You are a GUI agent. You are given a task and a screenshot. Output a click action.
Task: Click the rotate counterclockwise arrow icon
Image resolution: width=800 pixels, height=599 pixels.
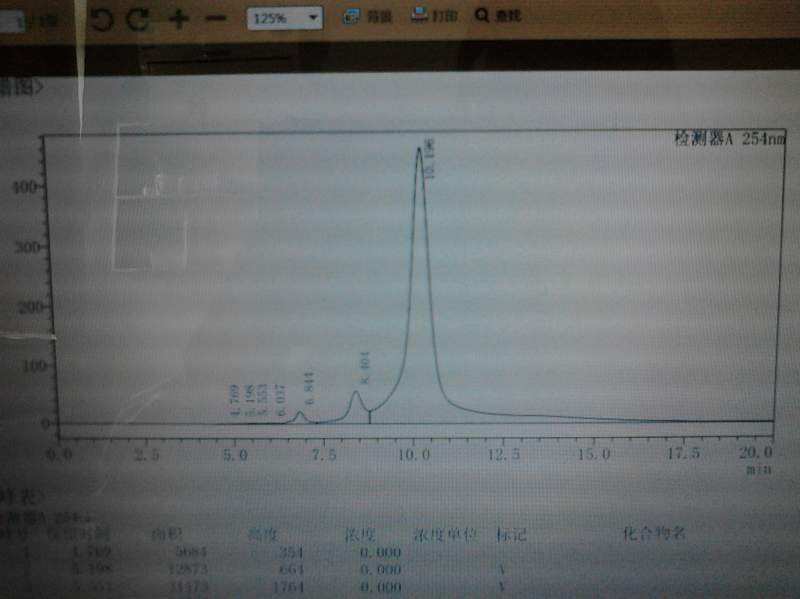click(102, 20)
